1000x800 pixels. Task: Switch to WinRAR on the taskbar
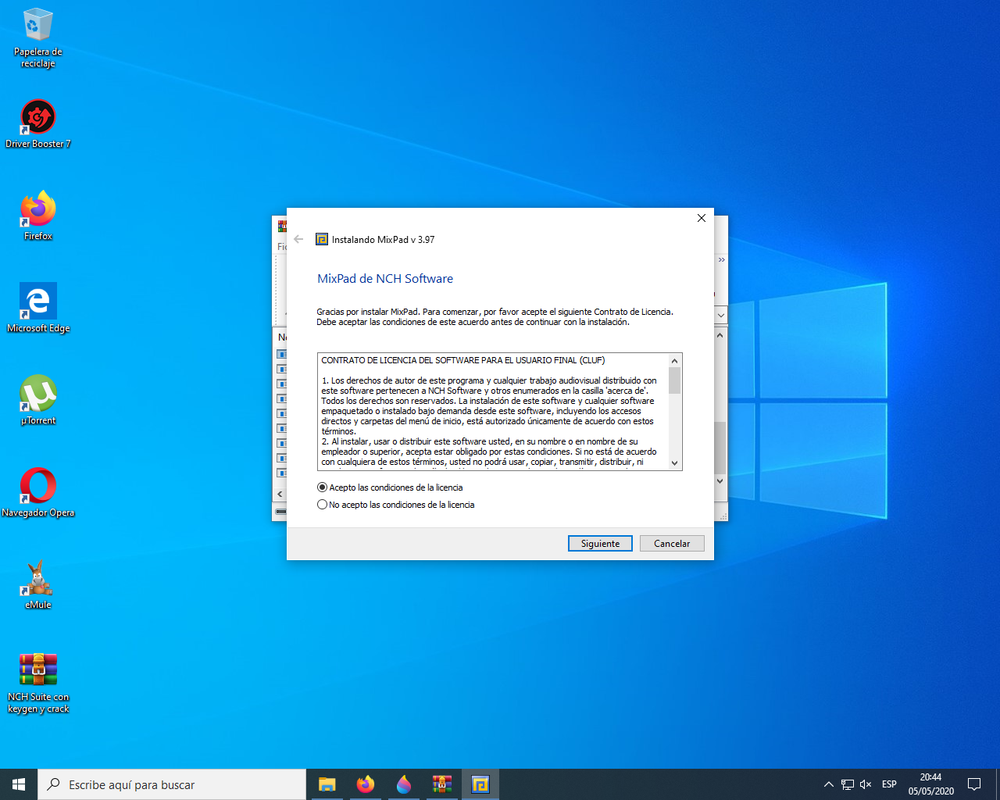pos(442,785)
